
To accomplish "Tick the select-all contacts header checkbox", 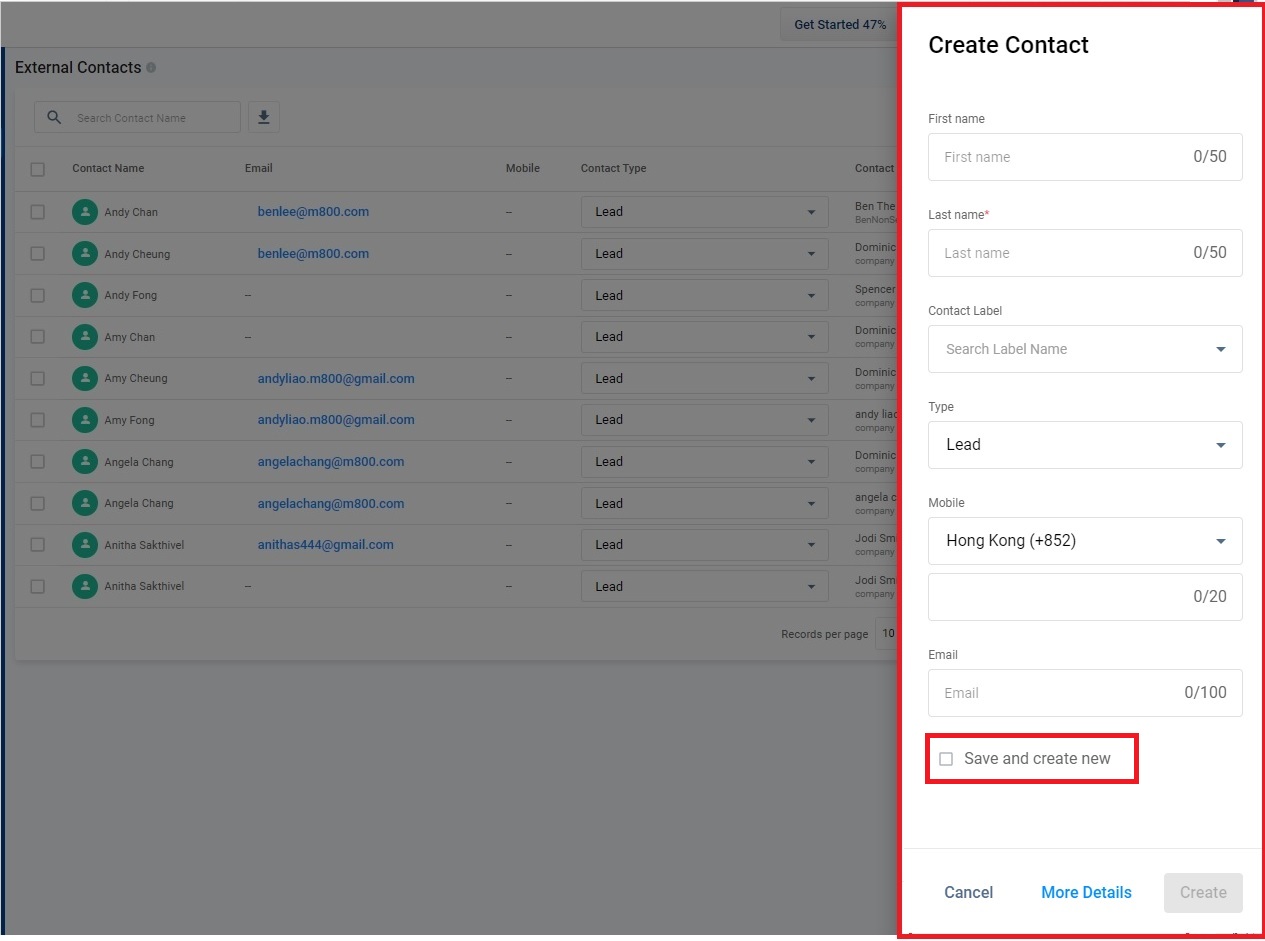I will coord(38,169).
